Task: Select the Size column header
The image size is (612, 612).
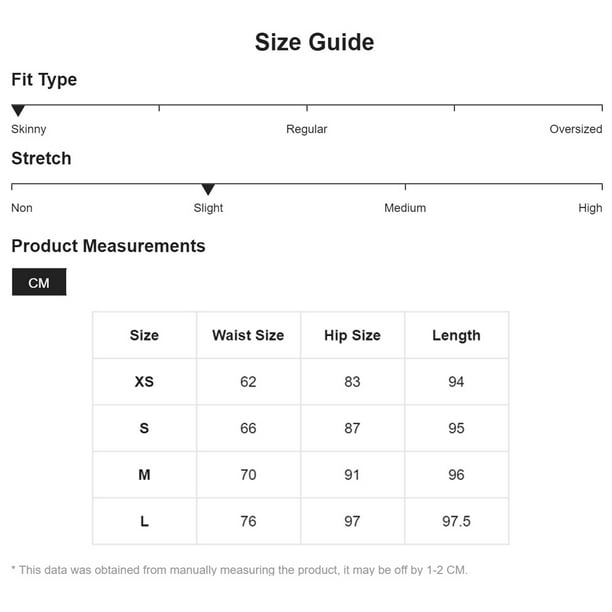Action: [x=144, y=335]
